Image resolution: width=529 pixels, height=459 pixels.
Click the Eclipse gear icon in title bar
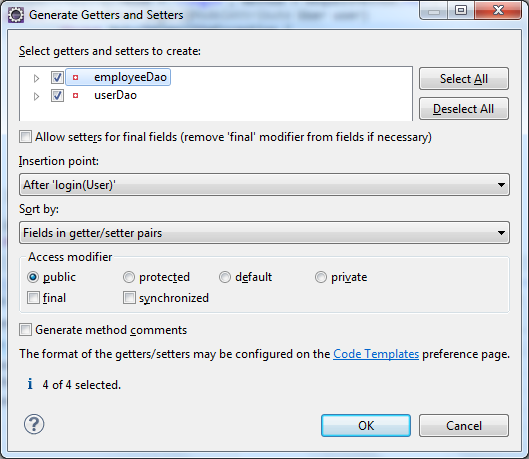(x=16, y=15)
